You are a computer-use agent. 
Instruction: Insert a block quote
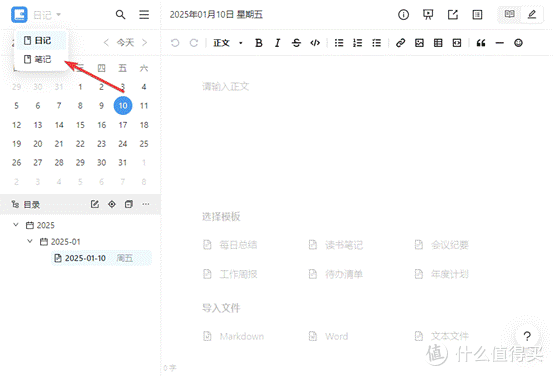point(481,43)
